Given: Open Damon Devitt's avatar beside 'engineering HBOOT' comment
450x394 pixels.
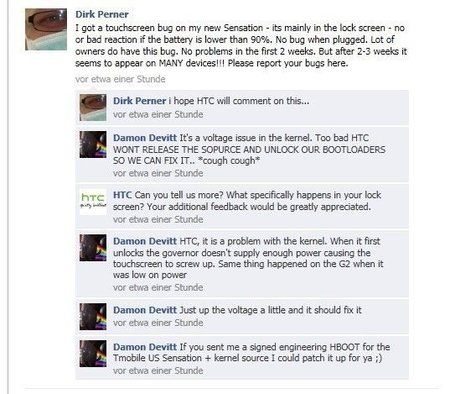Looking at the screenshot, I should [93, 353].
